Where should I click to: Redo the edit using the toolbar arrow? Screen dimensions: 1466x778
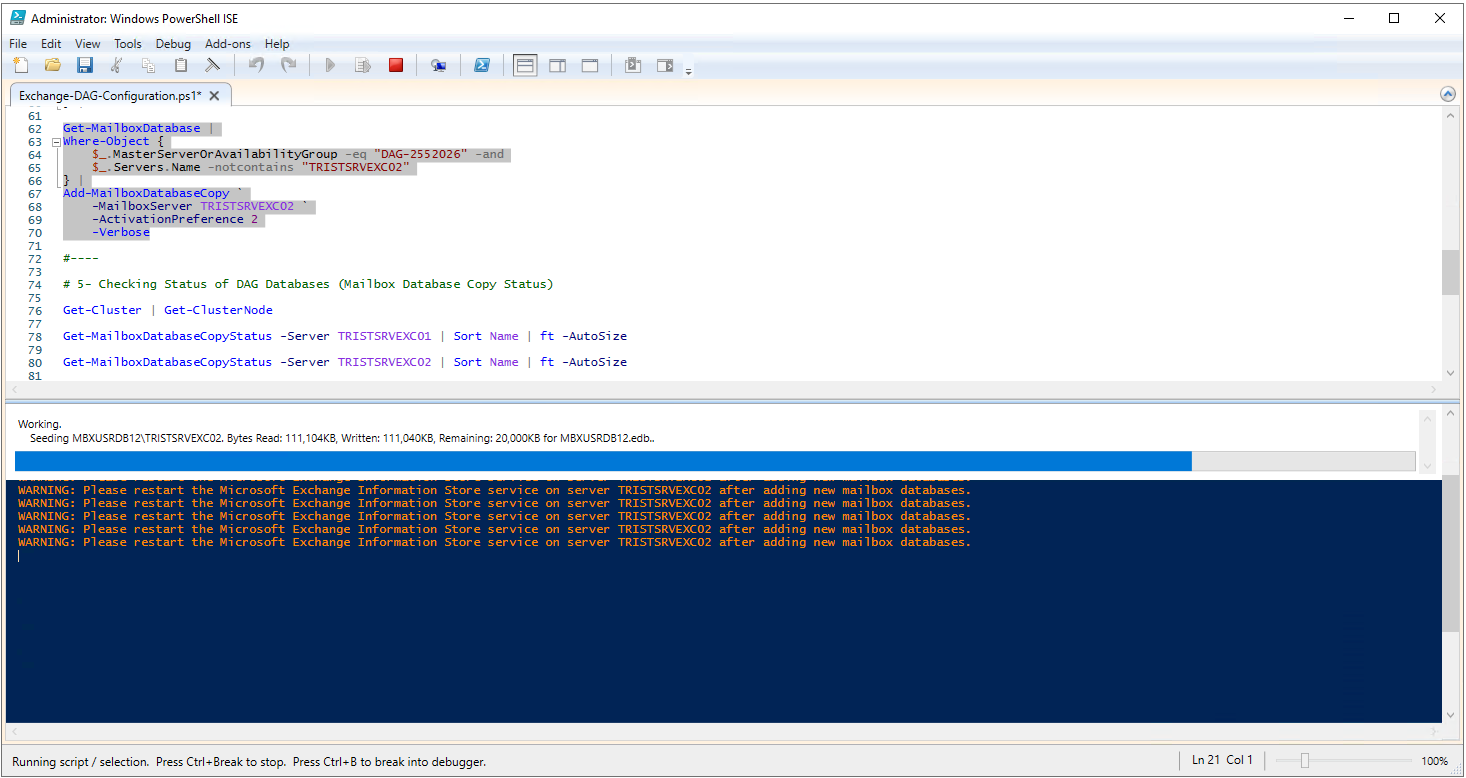click(288, 66)
